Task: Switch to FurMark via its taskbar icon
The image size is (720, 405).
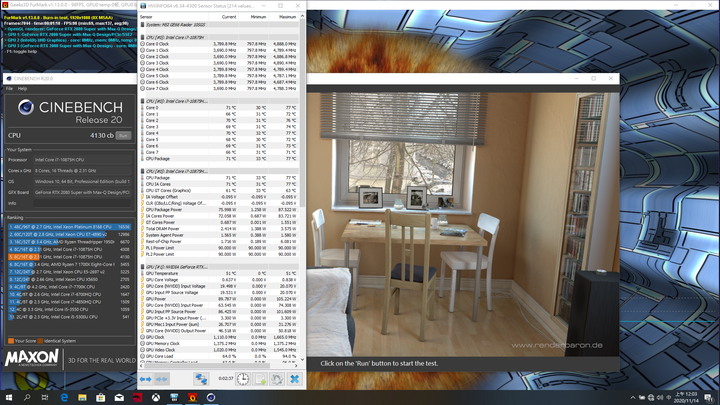Action: tap(192, 398)
